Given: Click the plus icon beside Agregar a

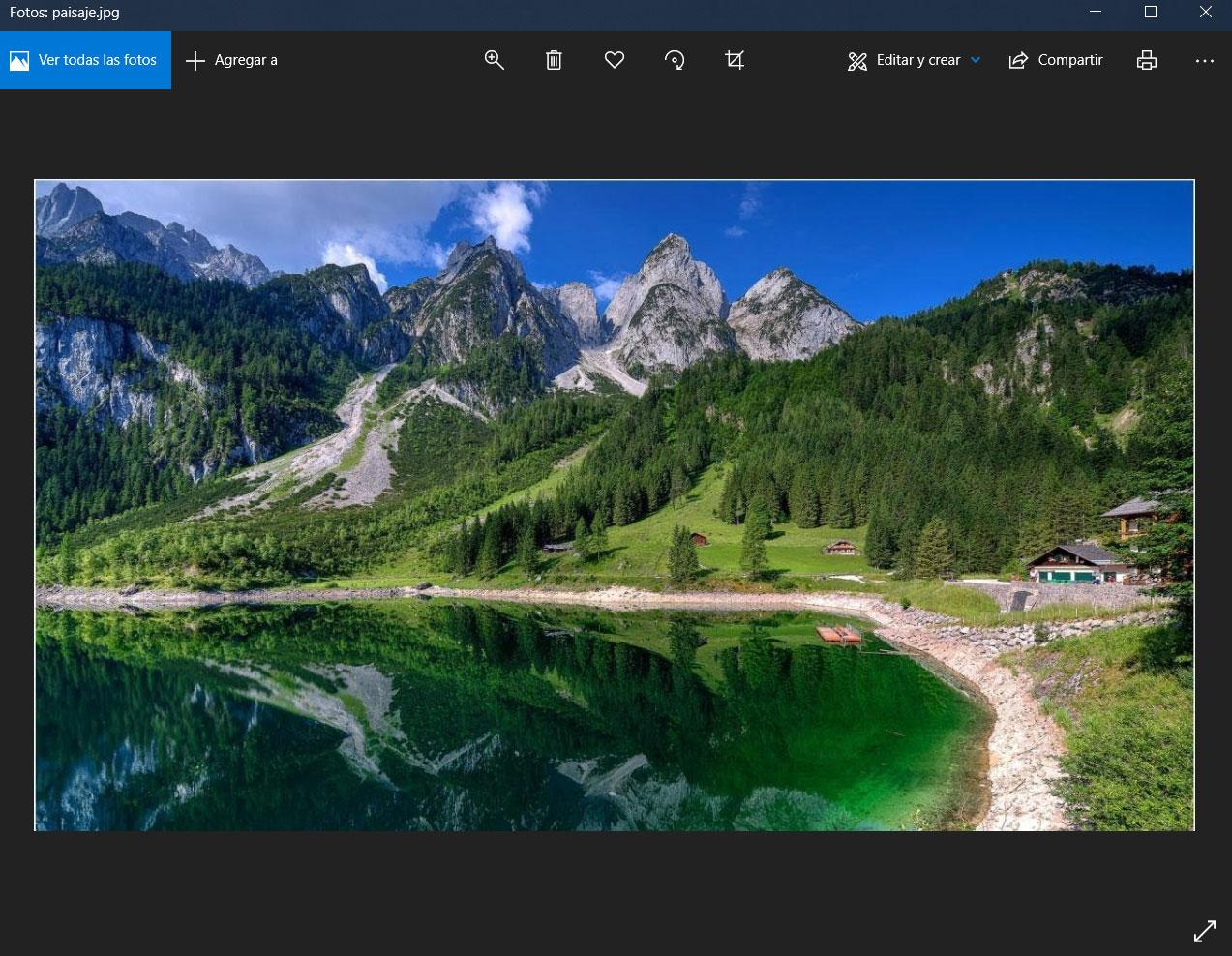Looking at the screenshot, I should click(195, 61).
